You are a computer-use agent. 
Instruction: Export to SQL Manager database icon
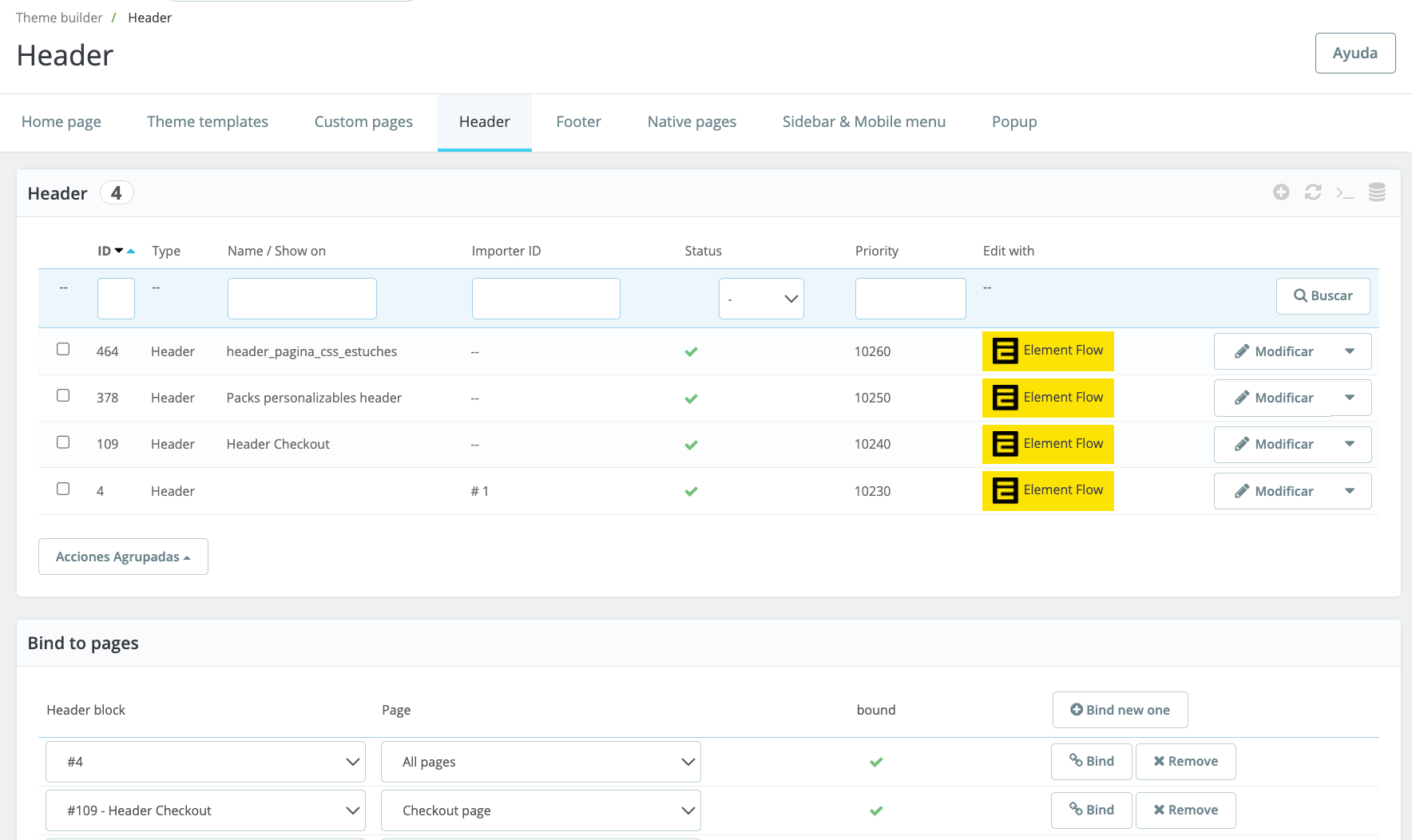[1377, 192]
